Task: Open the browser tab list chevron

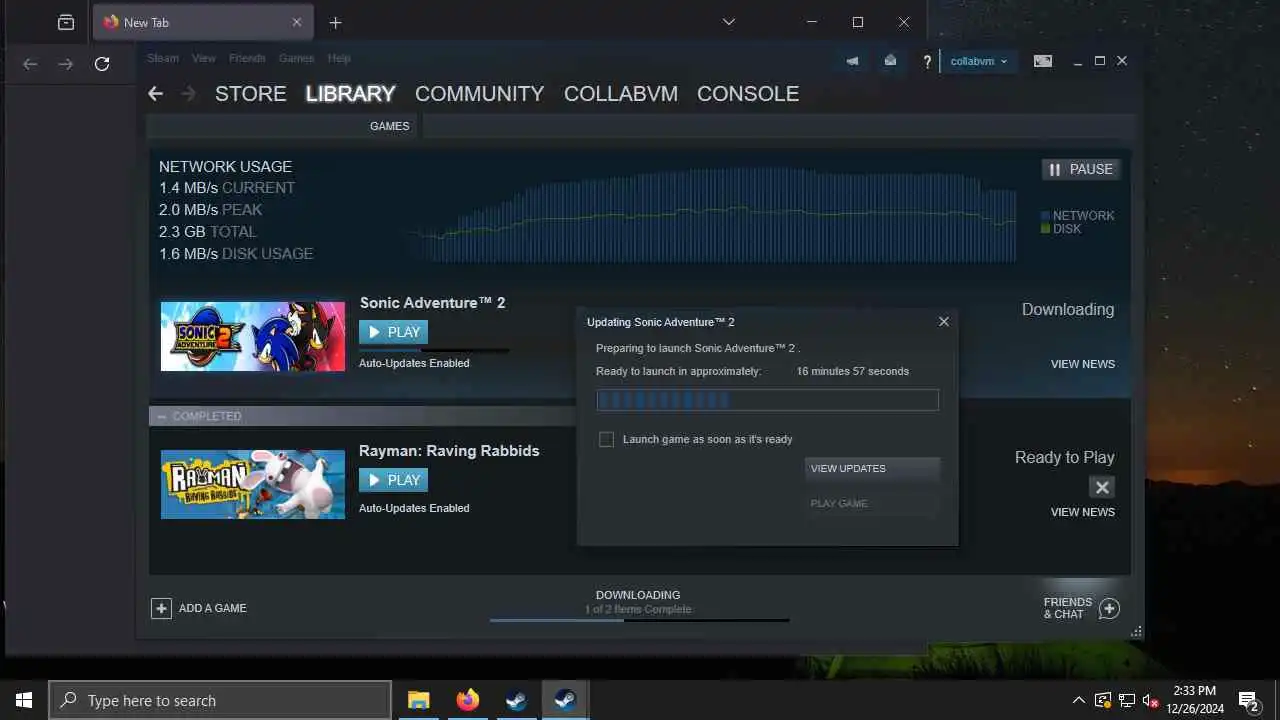Action: click(x=729, y=22)
